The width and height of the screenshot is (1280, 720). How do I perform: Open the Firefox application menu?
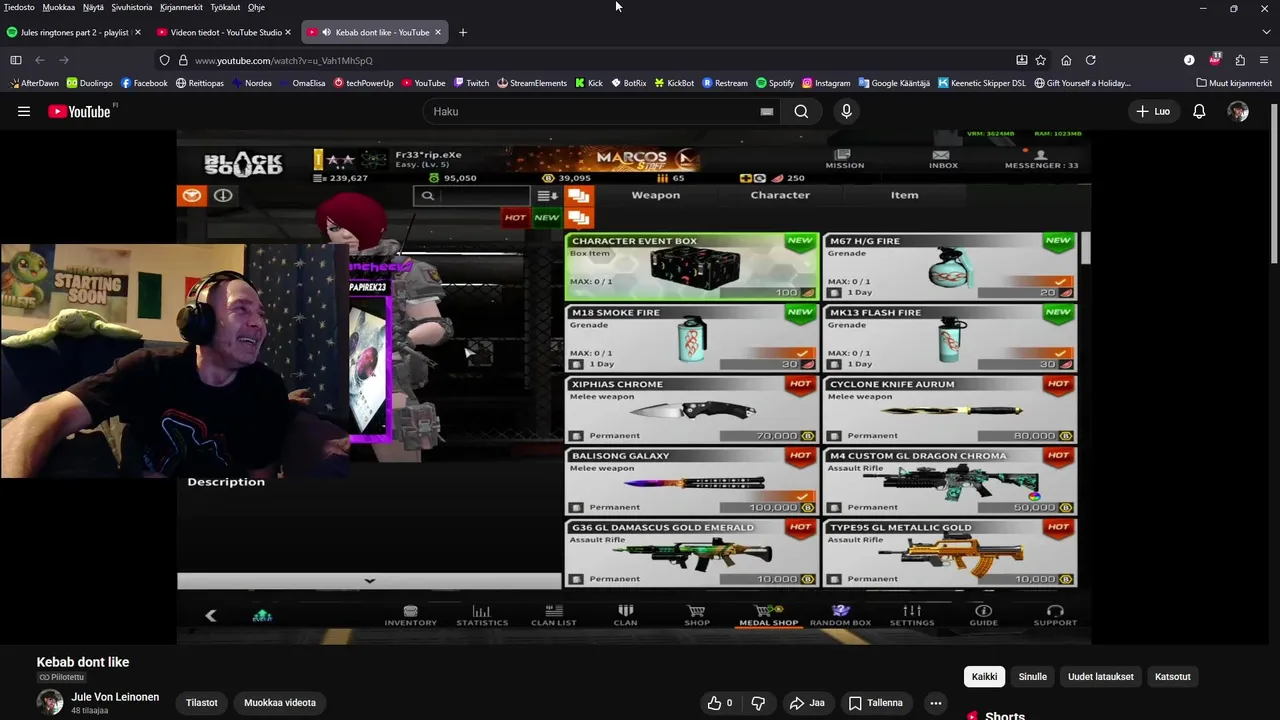pos(1264,60)
